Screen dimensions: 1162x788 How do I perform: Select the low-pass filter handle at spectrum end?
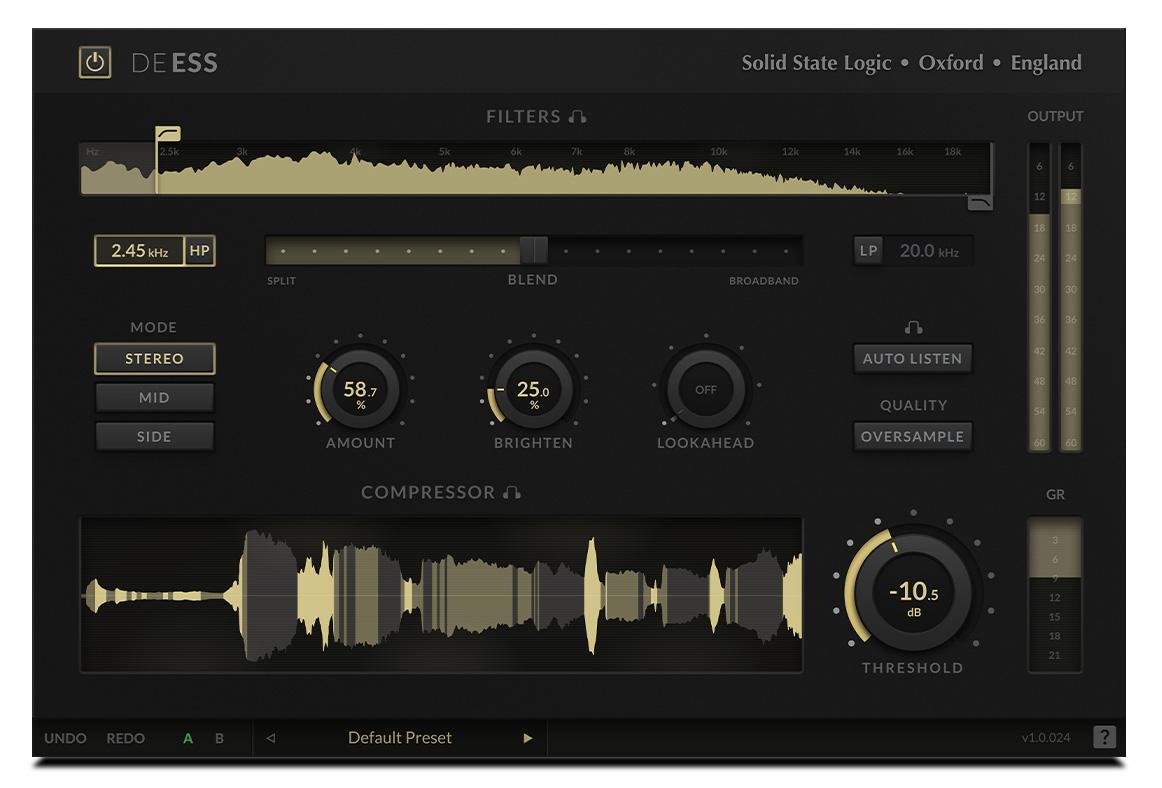(980, 202)
